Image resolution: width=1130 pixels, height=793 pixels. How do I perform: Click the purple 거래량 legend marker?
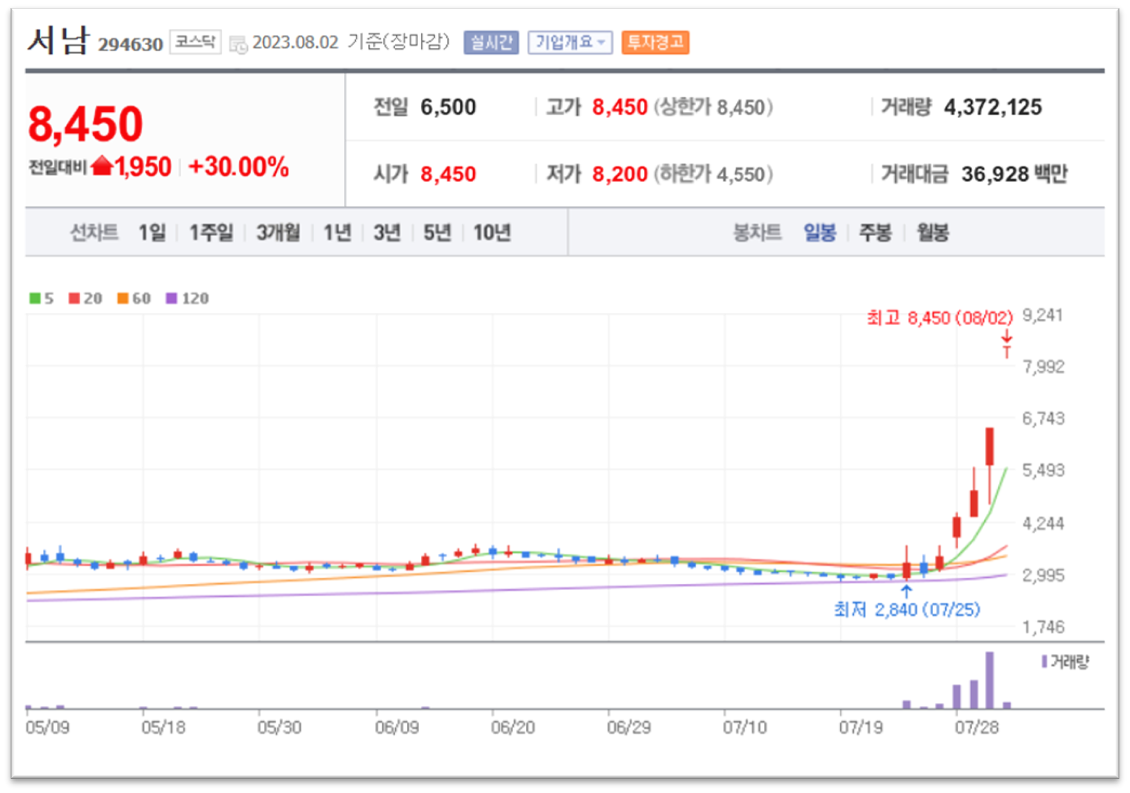(1044, 661)
